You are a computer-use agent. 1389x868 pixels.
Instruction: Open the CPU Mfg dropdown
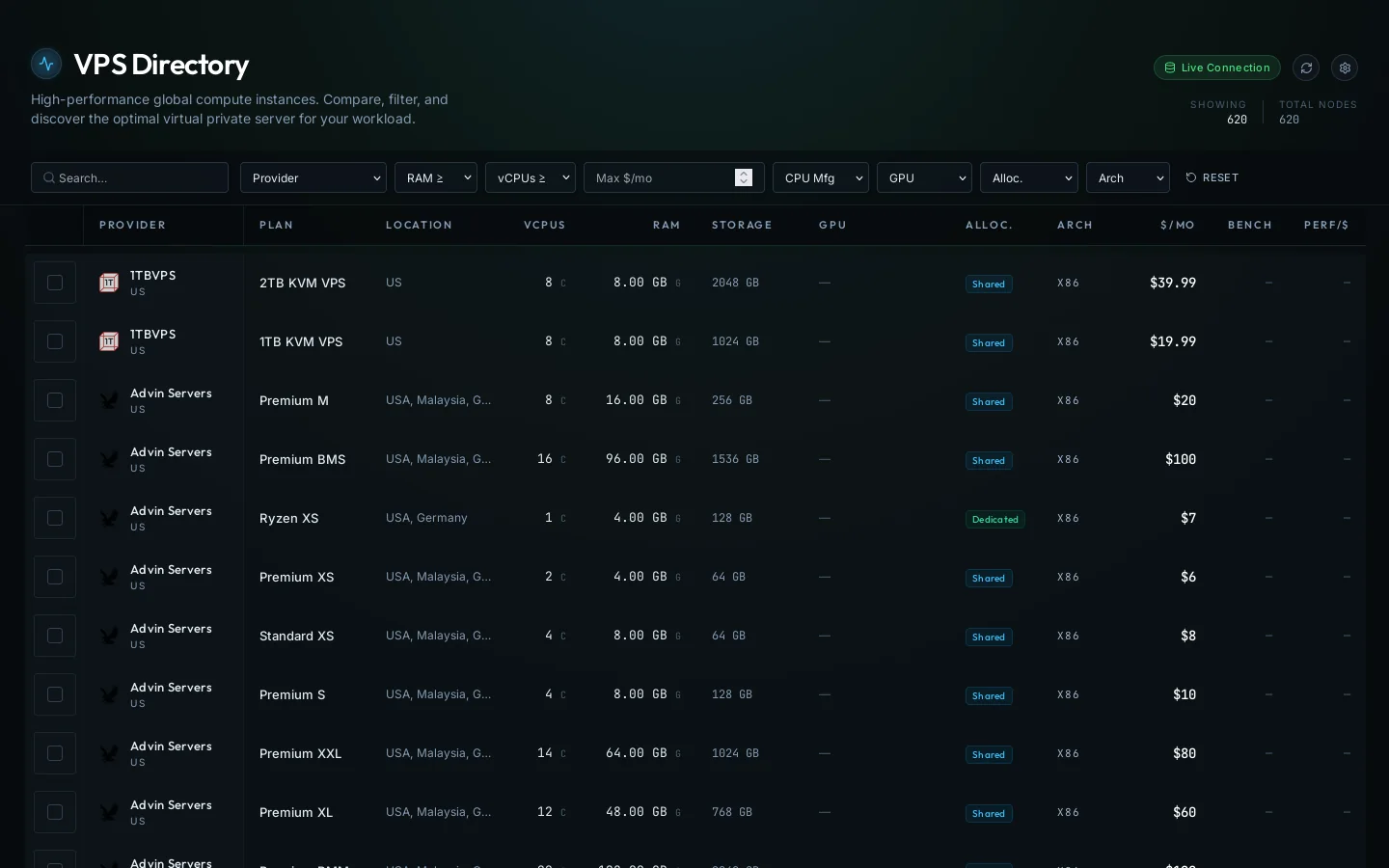pos(821,177)
